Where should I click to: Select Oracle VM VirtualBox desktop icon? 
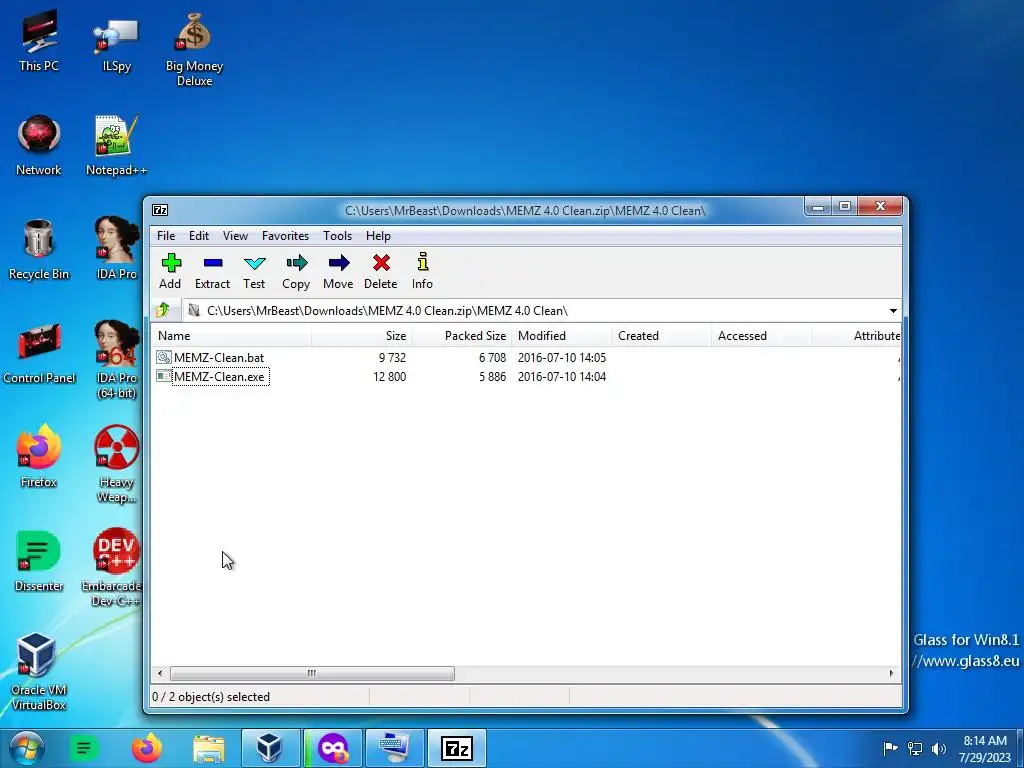point(39,672)
